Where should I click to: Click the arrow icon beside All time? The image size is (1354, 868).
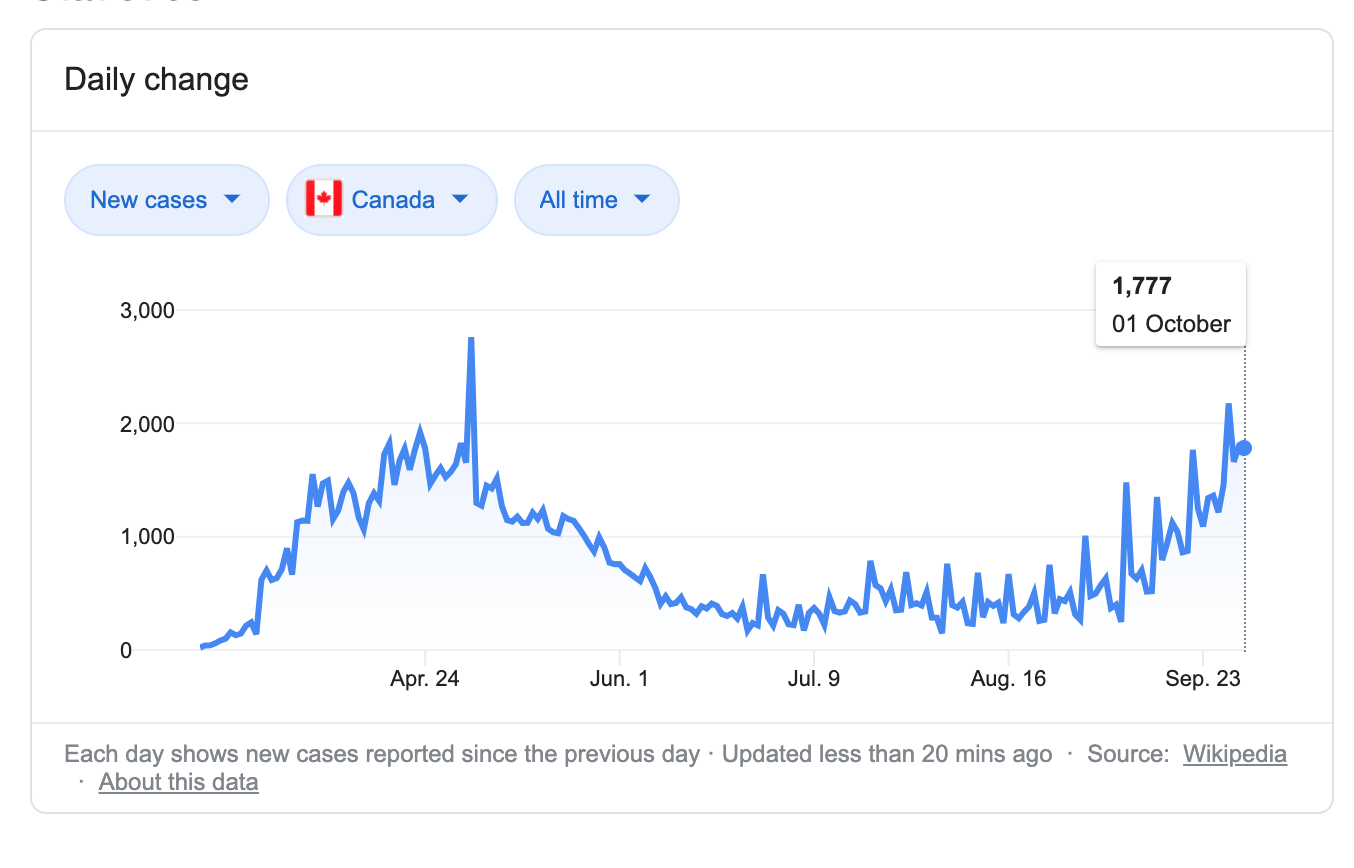click(x=642, y=199)
